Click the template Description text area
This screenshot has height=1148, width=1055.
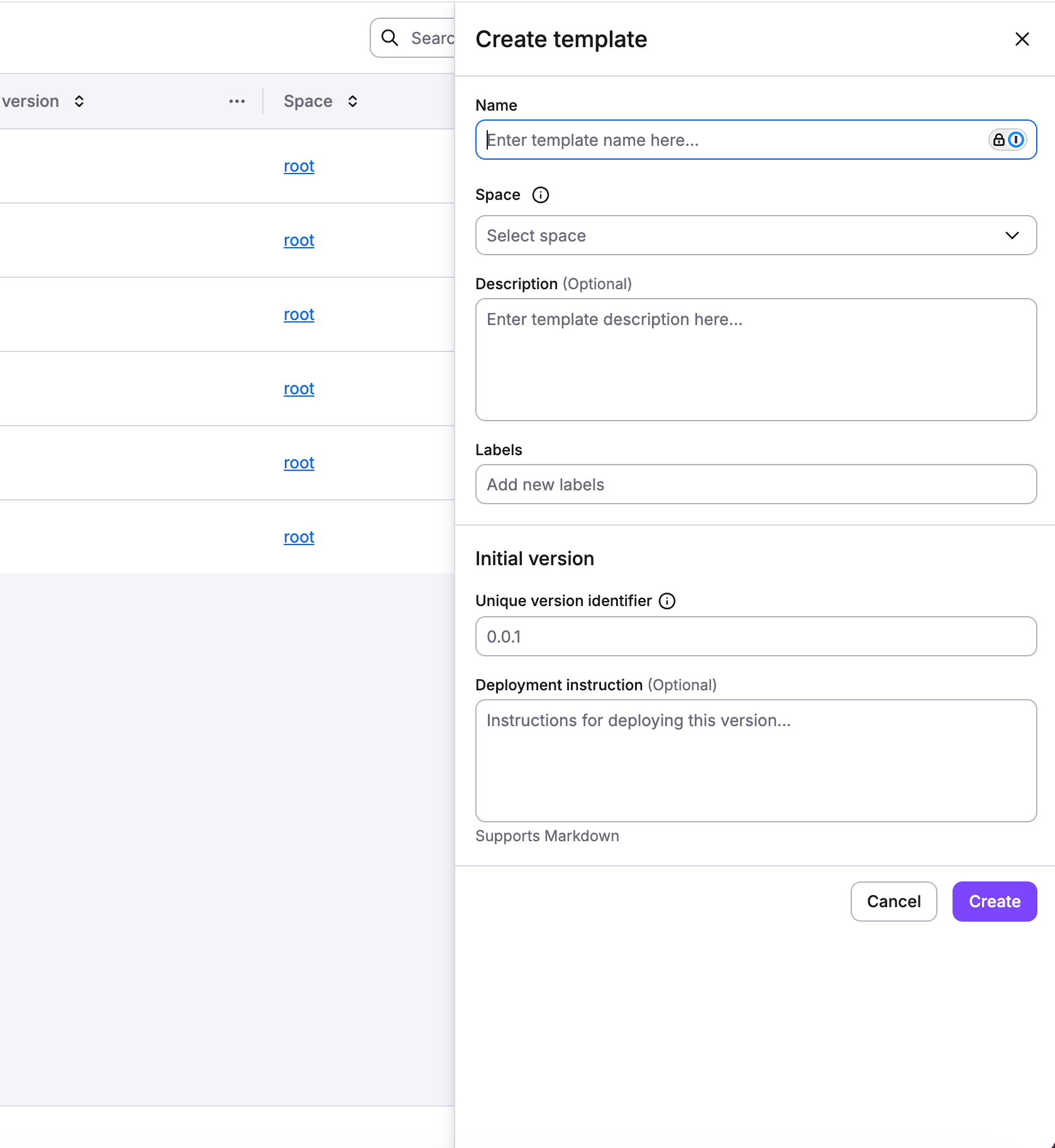(756, 360)
